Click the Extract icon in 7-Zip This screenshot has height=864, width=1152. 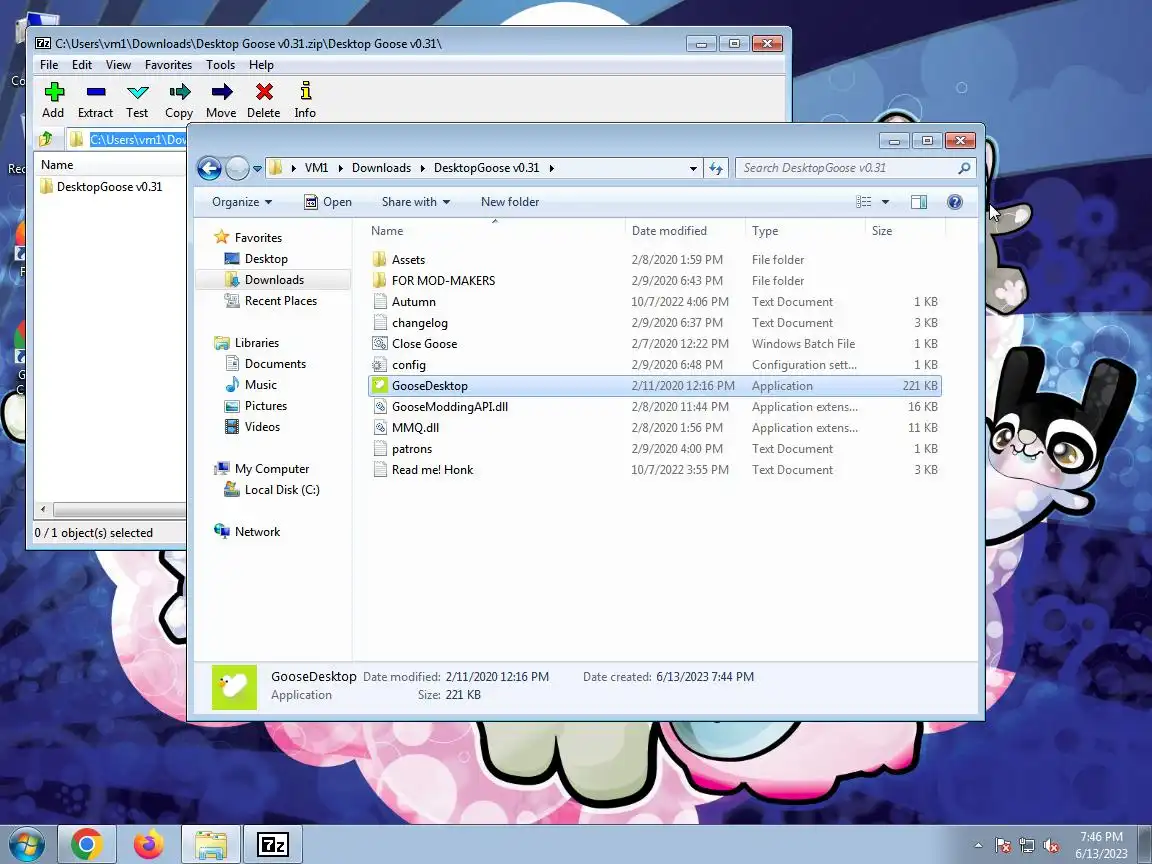(96, 100)
